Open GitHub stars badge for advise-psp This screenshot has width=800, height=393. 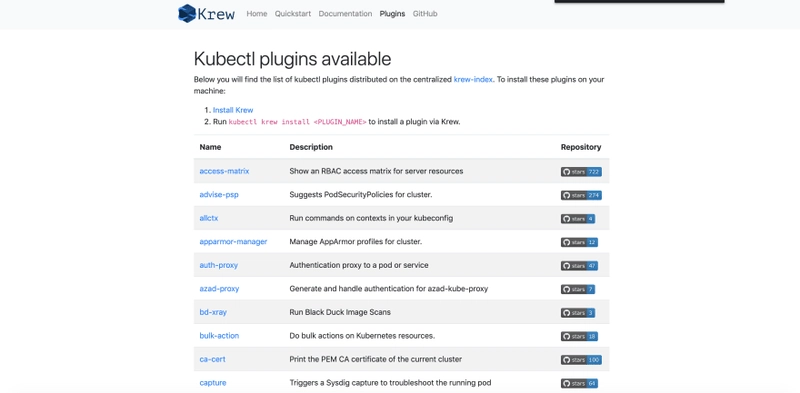pyautogui.click(x=581, y=195)
